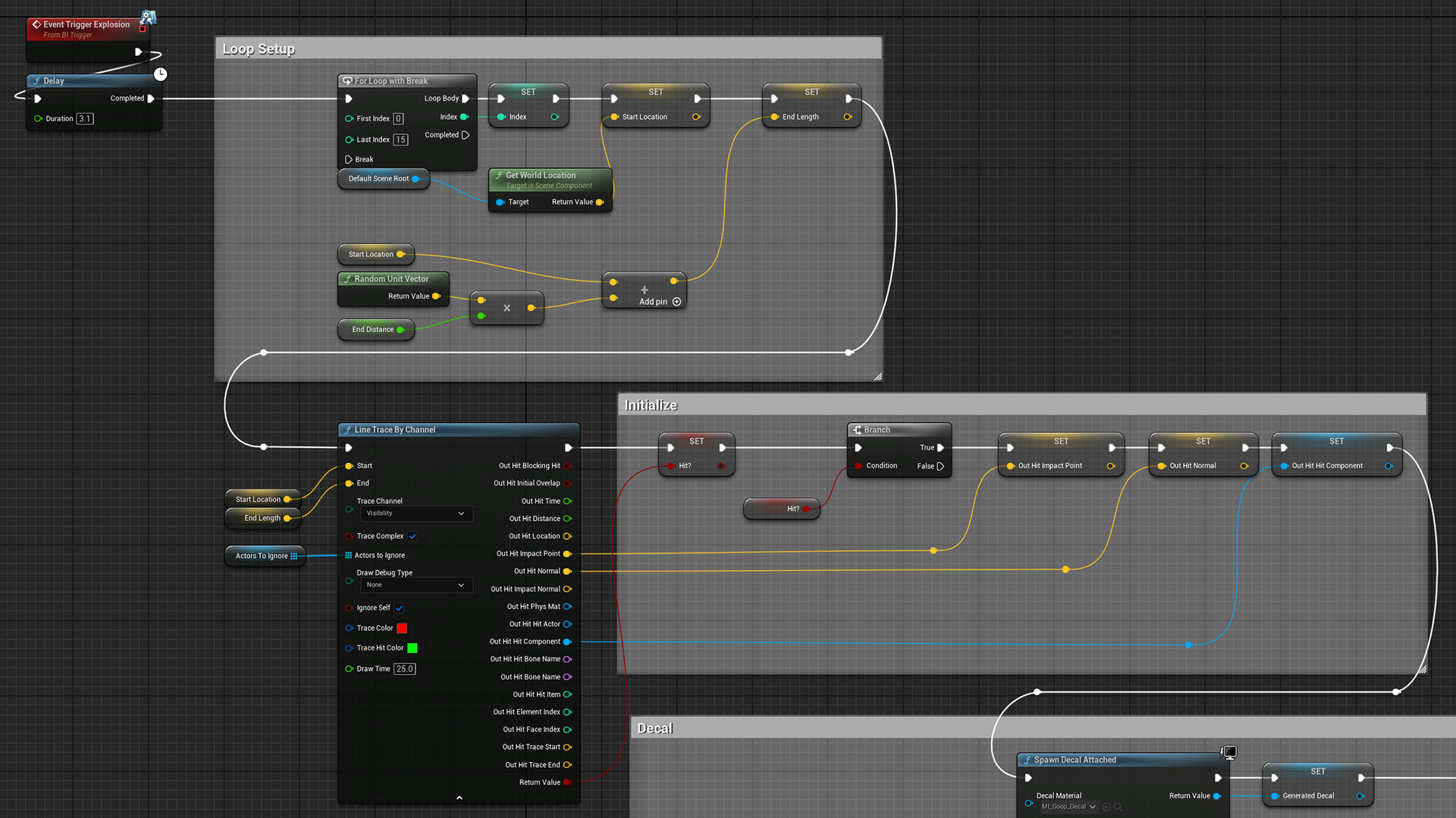
Task: Click the Out Hit Hit Component pin
Action: [x=567, y=642]
